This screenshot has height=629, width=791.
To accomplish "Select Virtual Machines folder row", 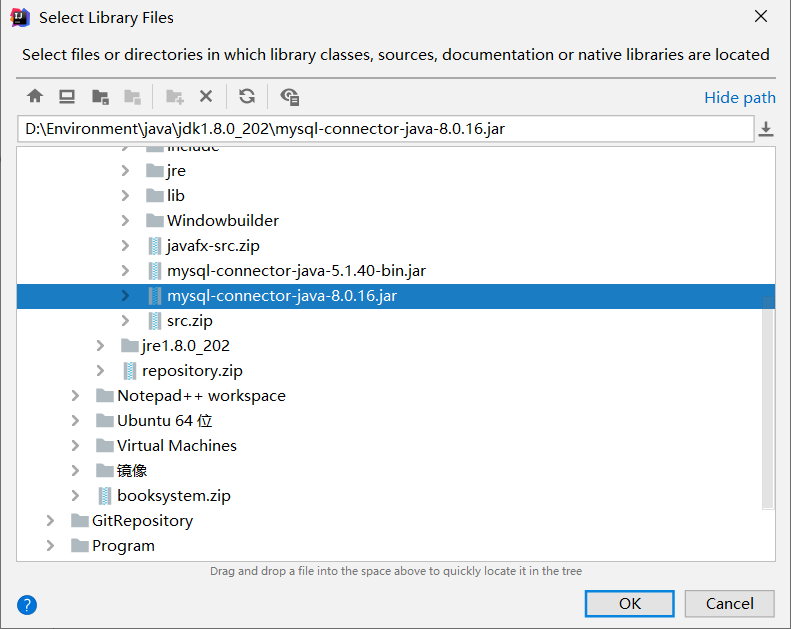I will coord(396,445).
